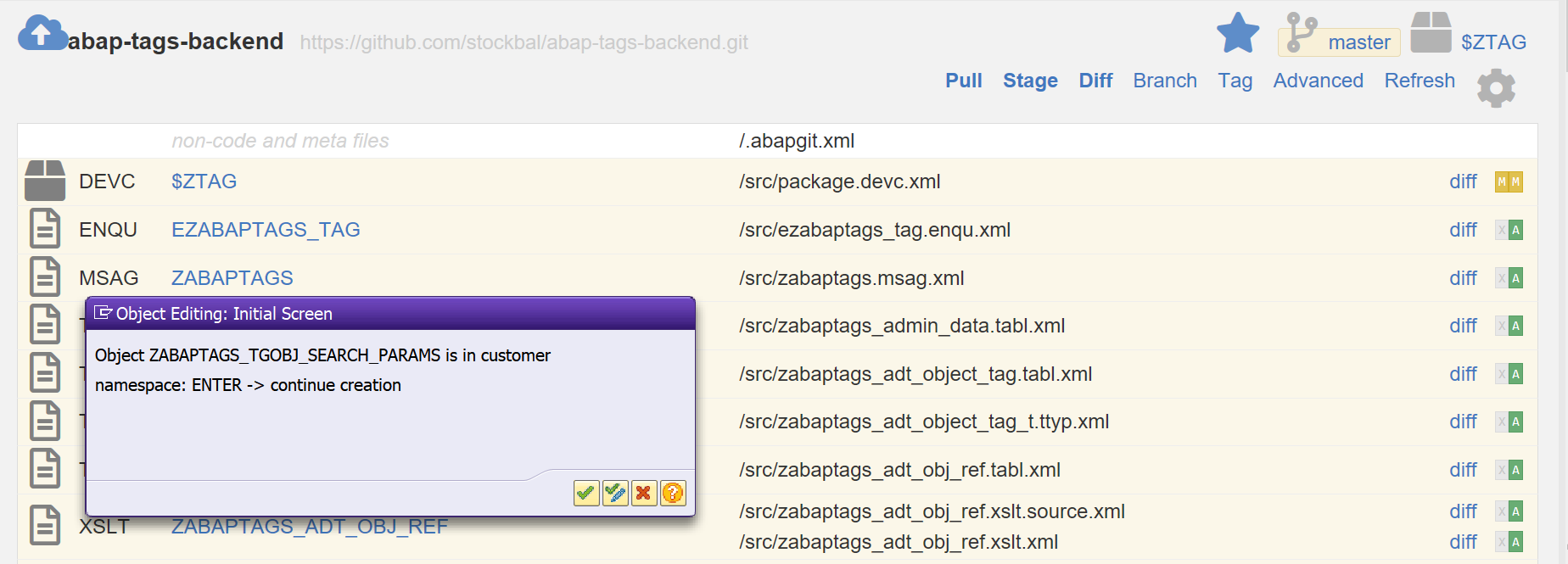Click checkmark-with-pencil button in dialog

(615, 493)
